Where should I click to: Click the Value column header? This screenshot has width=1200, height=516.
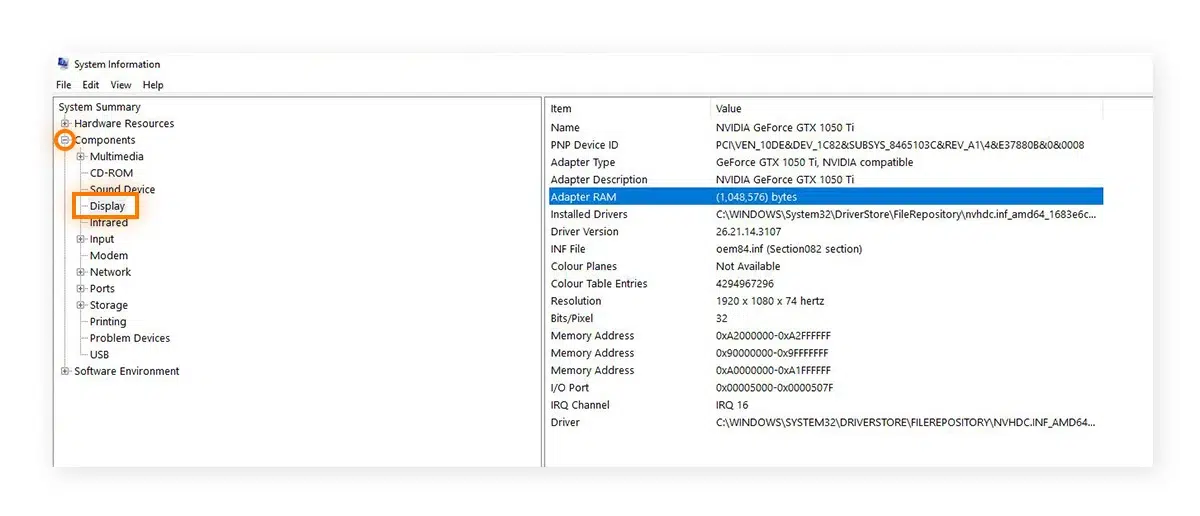907,108
